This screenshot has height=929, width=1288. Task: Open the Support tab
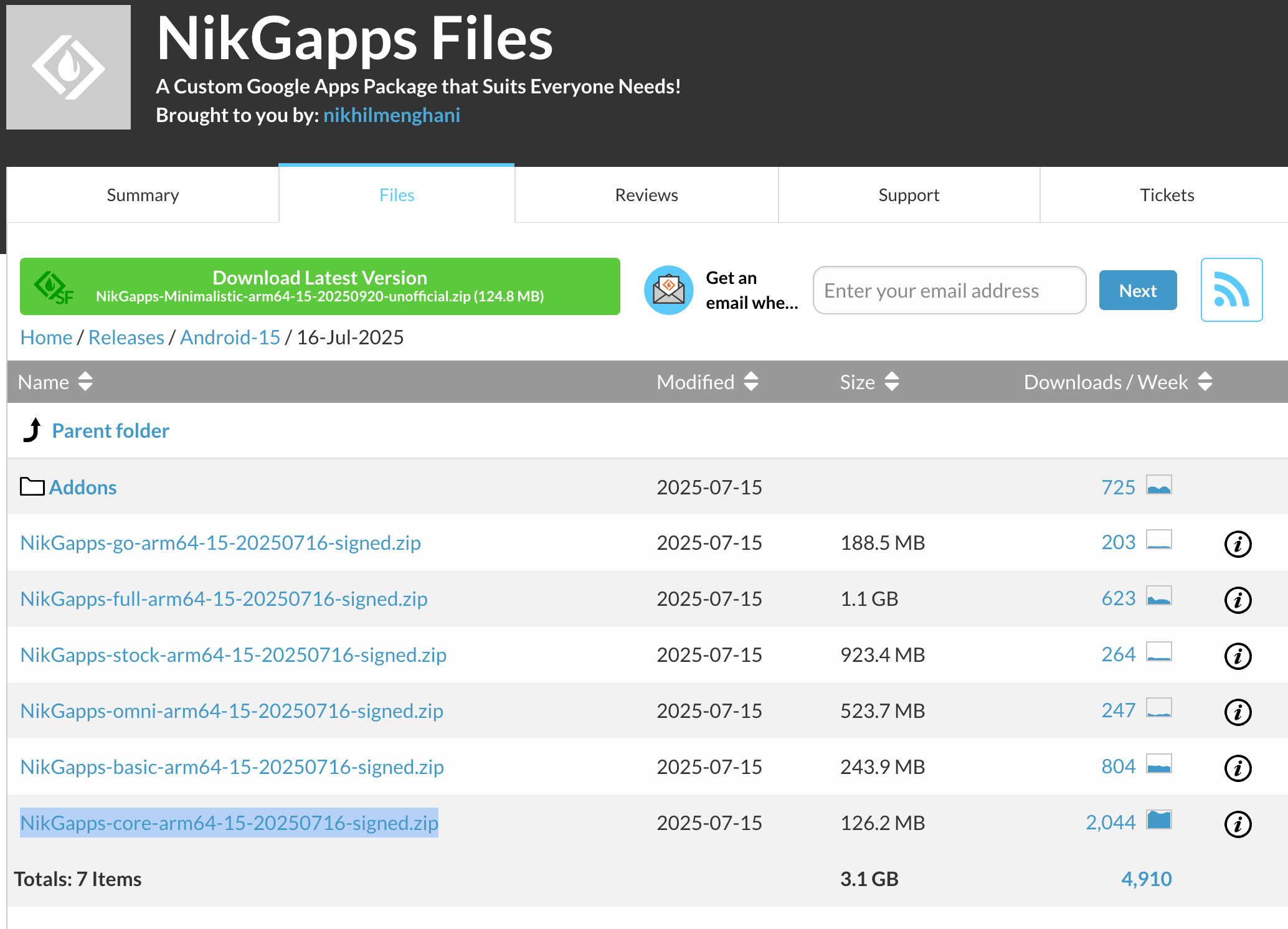click(909, 194)
